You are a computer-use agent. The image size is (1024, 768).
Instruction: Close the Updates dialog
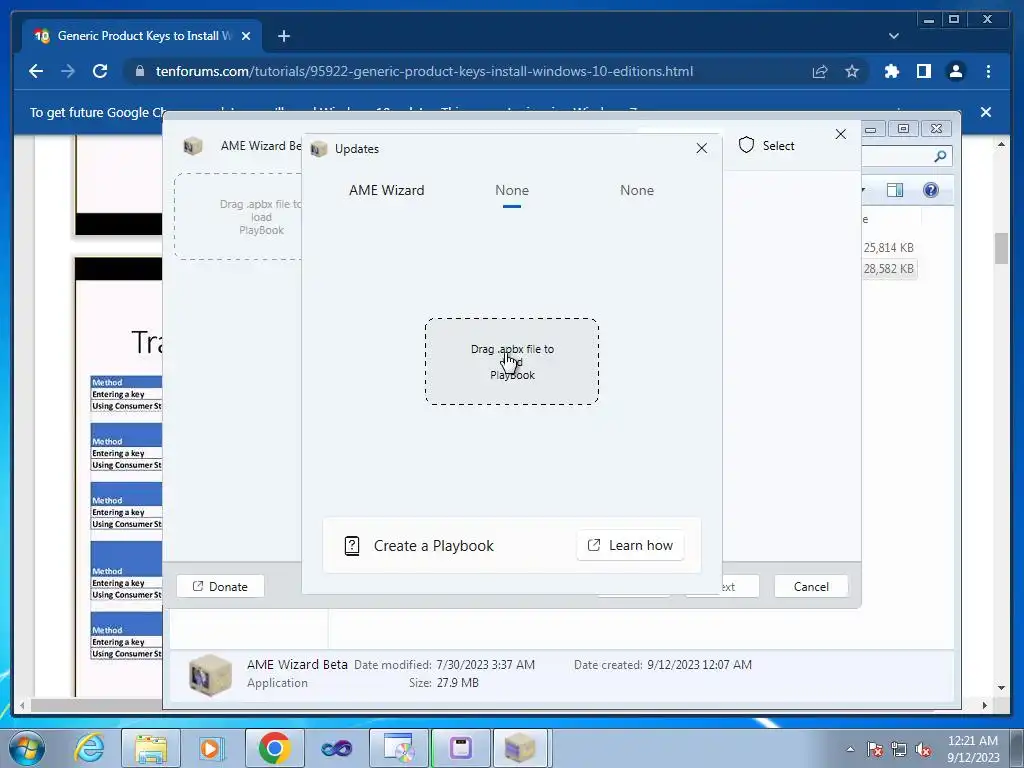(701, 148)
